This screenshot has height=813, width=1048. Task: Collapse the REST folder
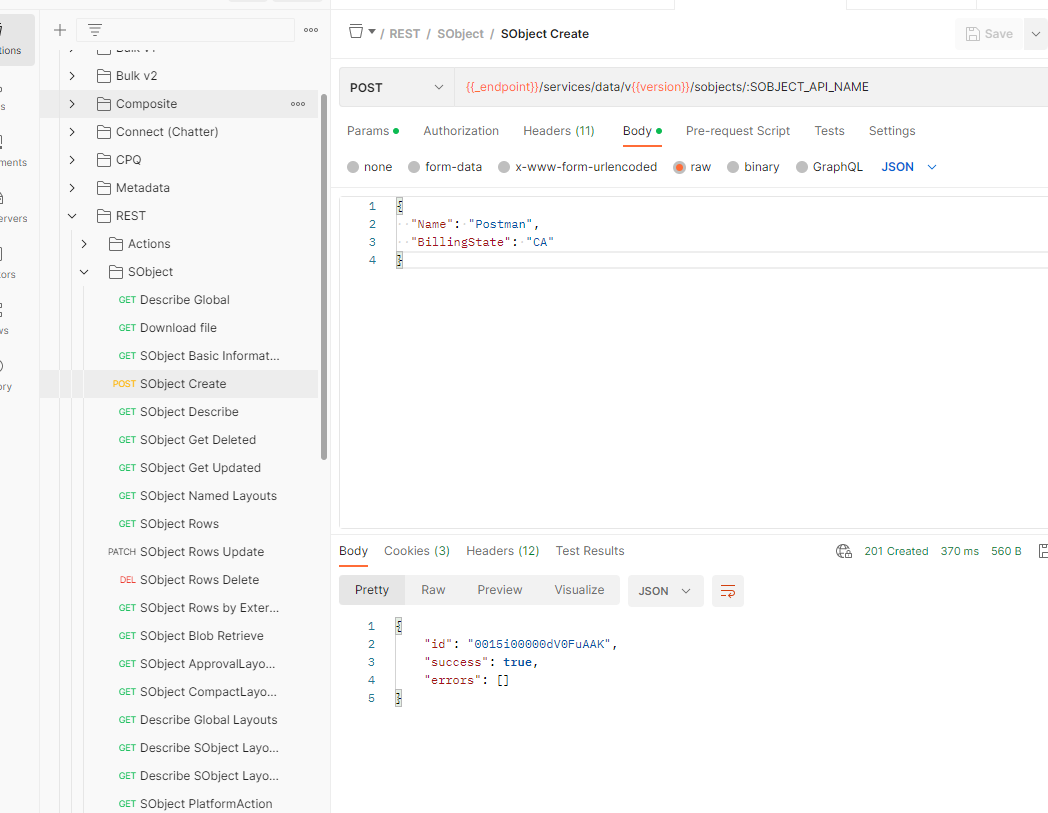(x=72, y=216)
